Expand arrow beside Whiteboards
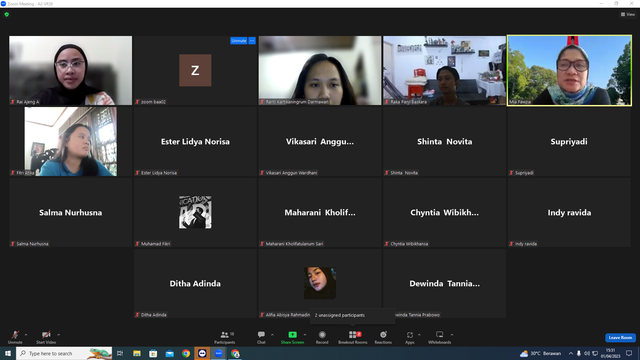Screen dimensions: 640x360 [451, 335]
